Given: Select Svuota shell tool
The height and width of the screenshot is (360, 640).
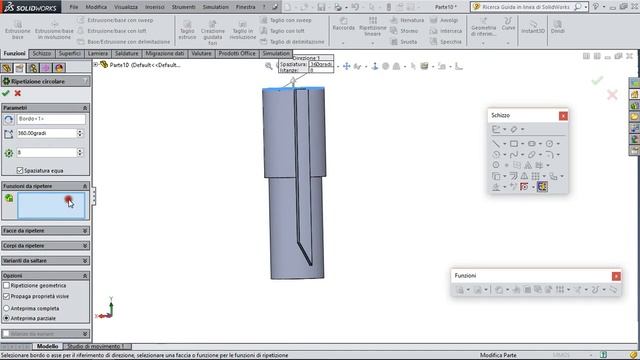Looking at the screenshot, I should [404, 42].
